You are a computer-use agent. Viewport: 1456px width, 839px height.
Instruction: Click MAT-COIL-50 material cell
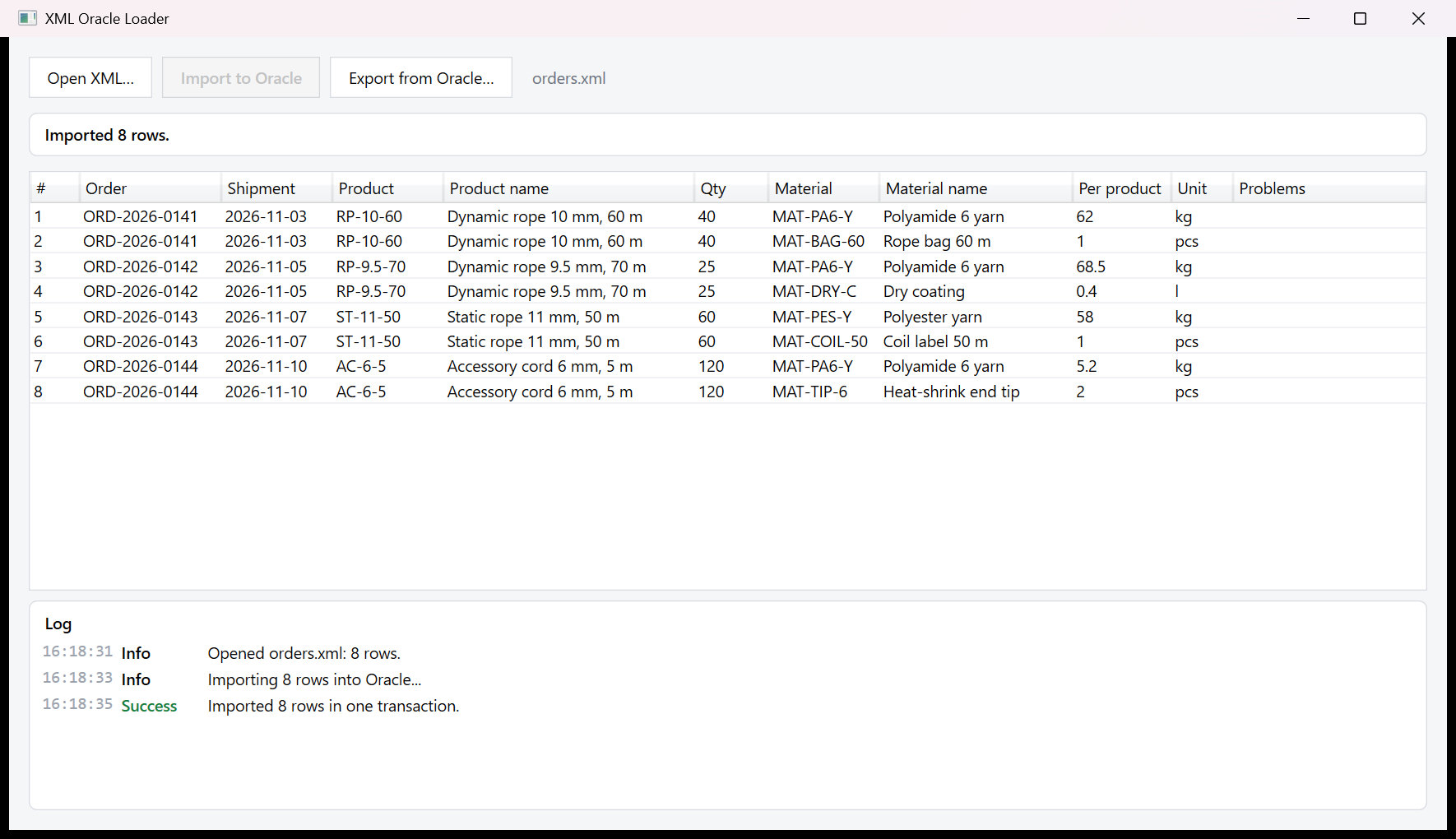pyautogui.click(x=820, y=341)
